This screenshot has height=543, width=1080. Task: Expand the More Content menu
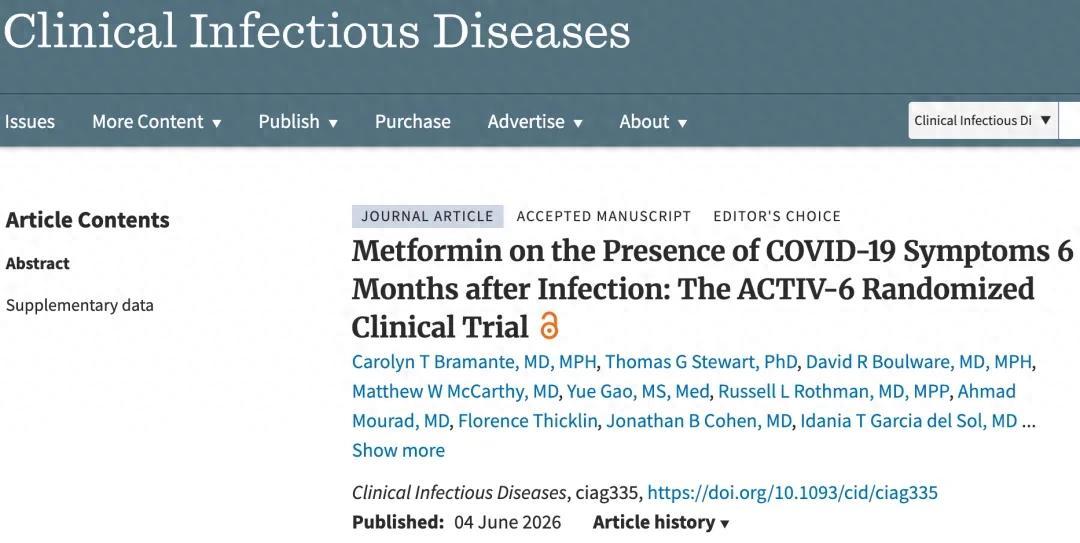click(x=156, y=121)
